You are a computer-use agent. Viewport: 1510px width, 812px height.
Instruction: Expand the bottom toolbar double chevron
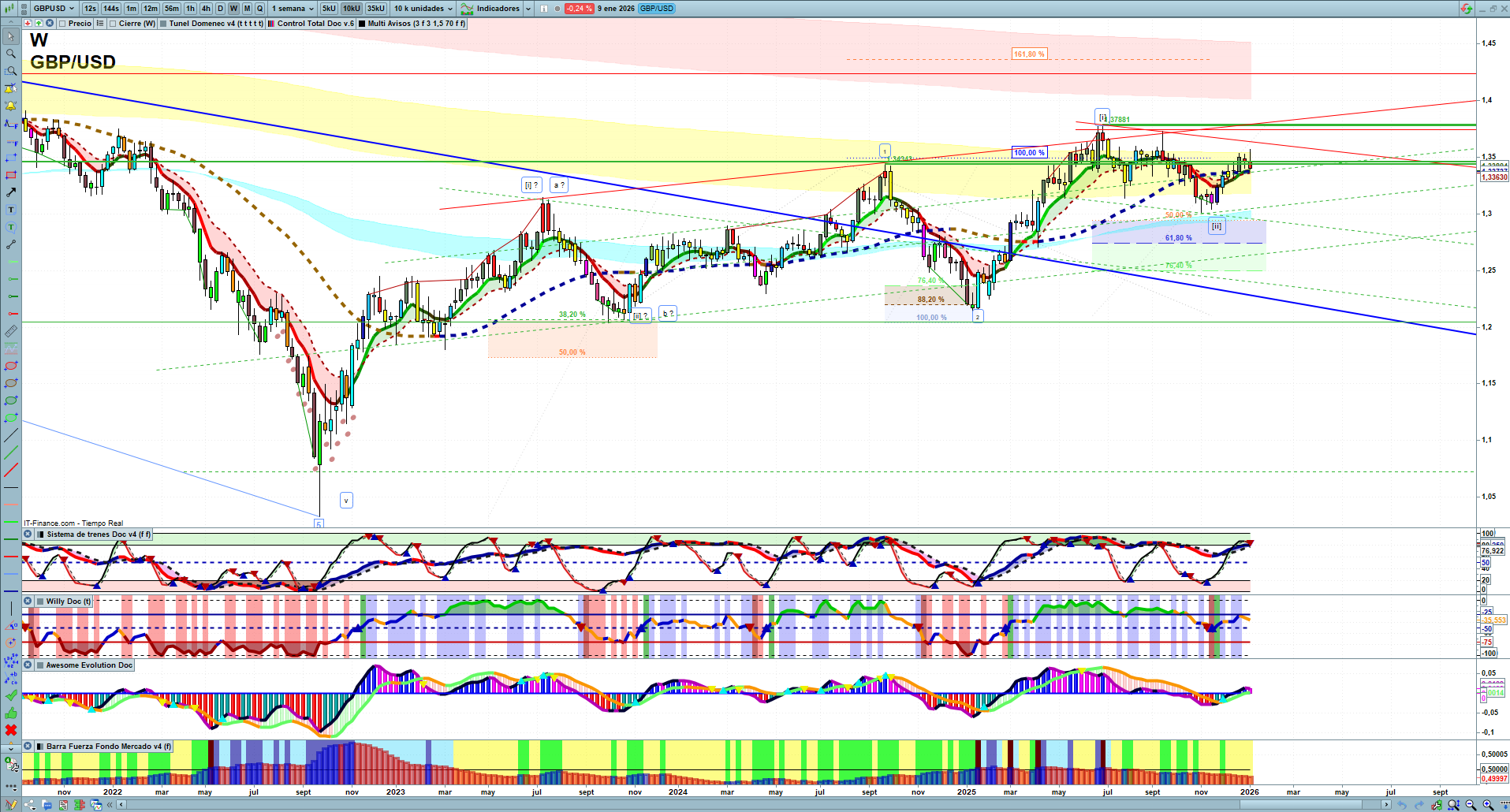click(110, 805)
